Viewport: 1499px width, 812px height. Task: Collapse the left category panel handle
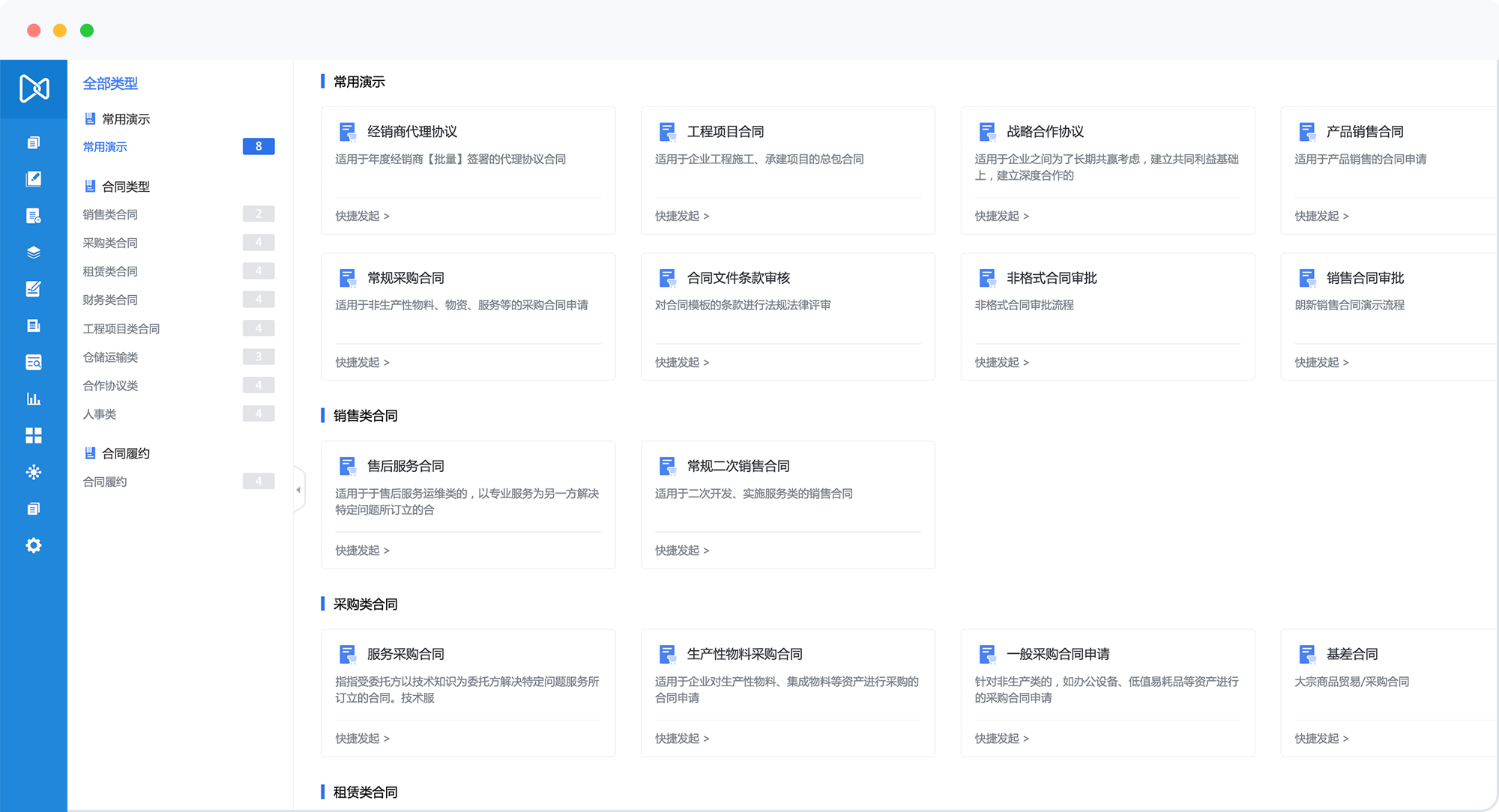(x=298, y=490)
